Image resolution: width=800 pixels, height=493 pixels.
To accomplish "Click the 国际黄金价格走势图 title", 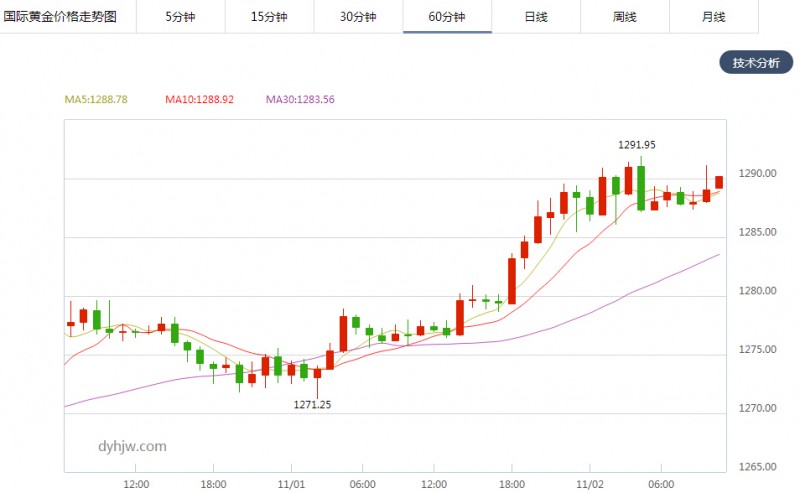I will pyautogui.click(x=60, y=16).
